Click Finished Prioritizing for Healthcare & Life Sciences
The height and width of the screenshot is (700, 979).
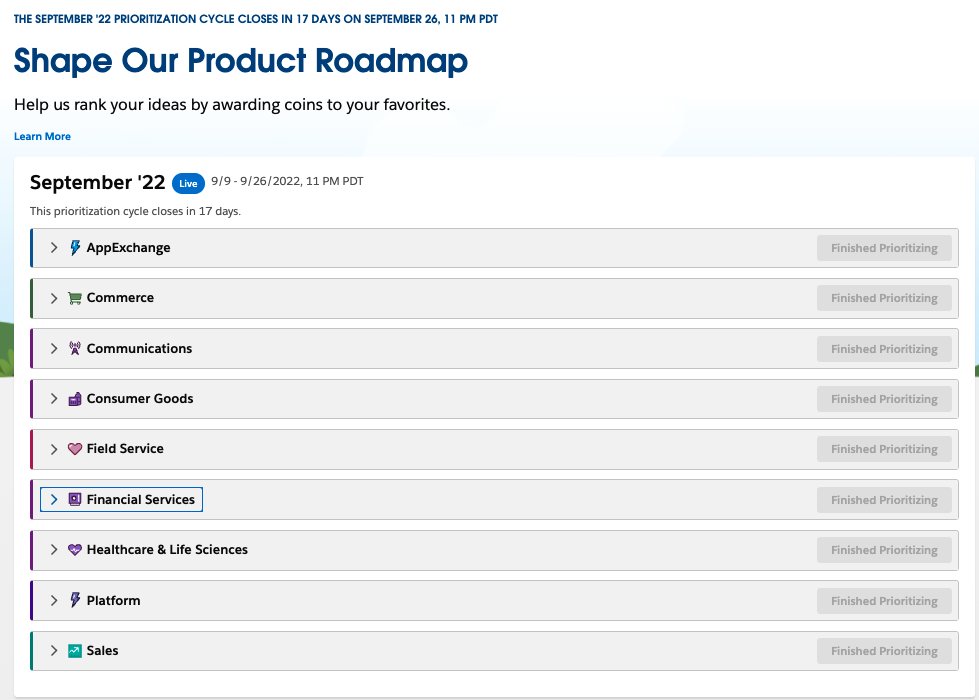(x=884, y=550)
